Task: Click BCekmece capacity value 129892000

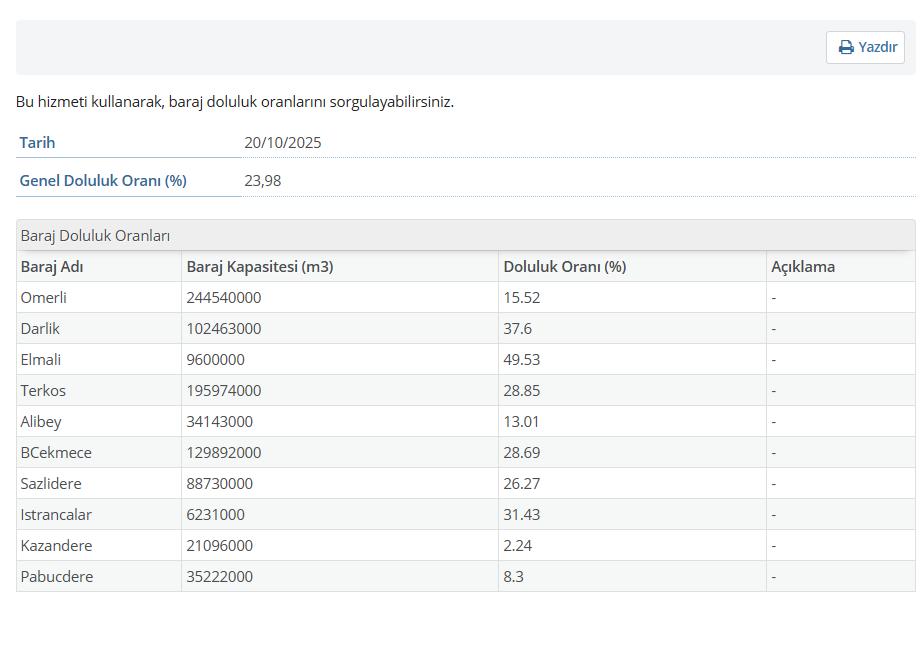Action: coord(223,453)
